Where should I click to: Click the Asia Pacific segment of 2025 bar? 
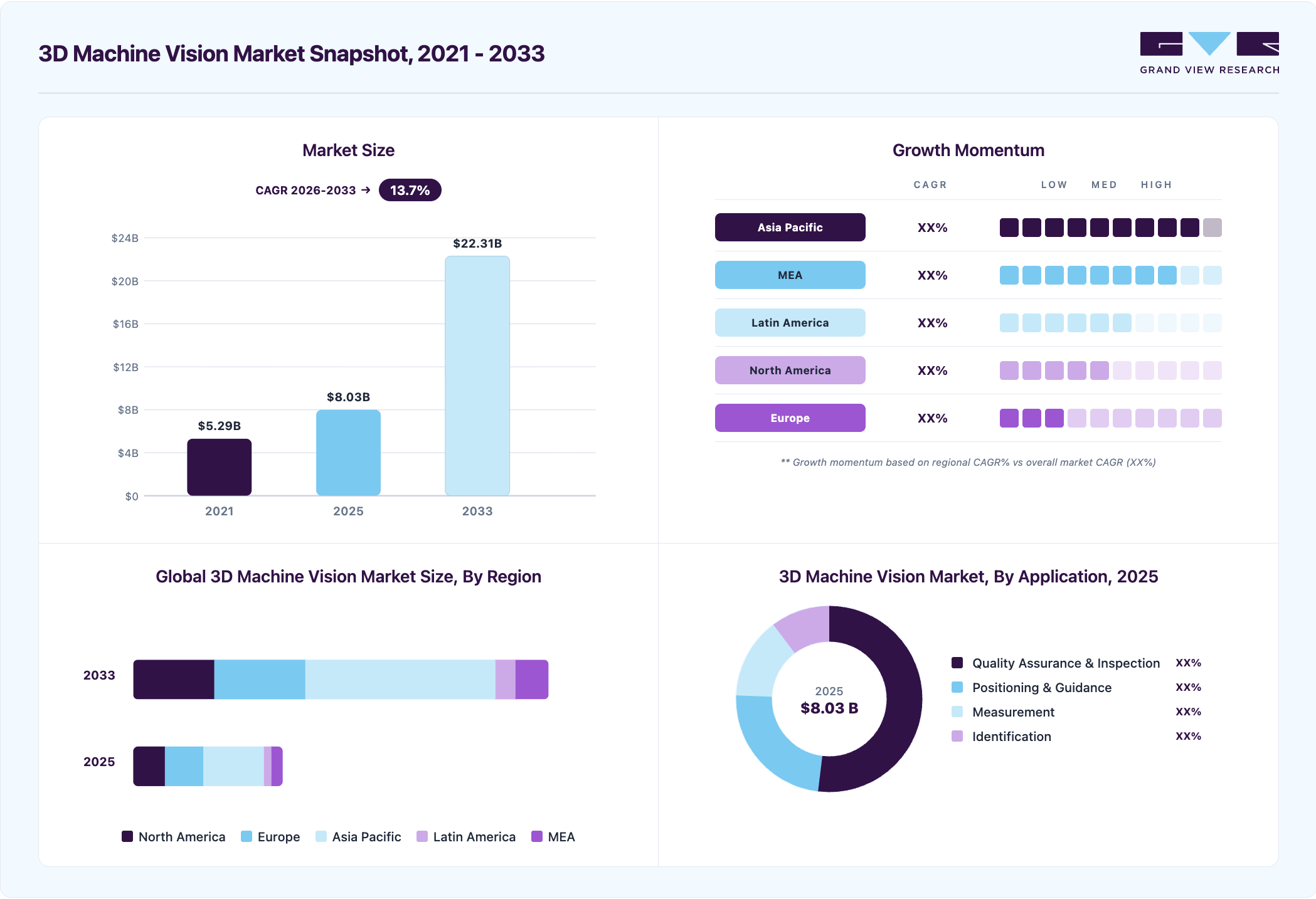[233, 766]
